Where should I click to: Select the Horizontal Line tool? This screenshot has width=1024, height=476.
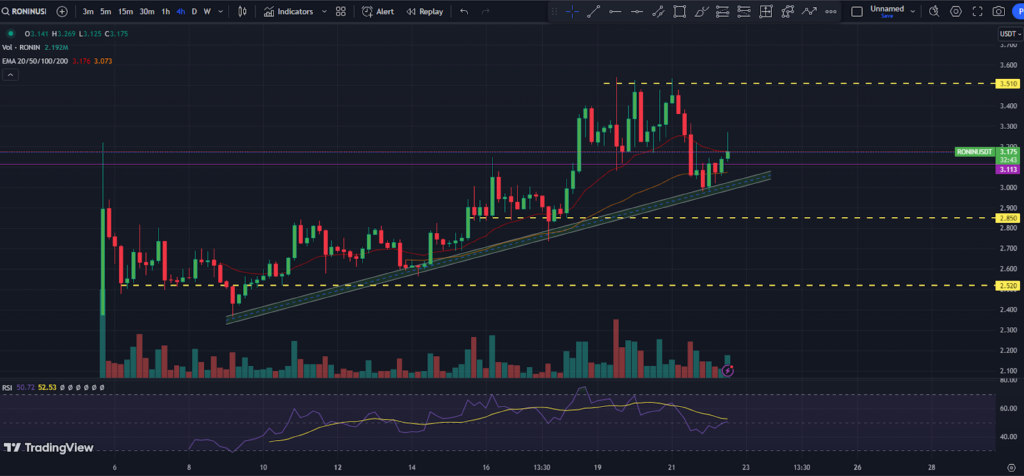click(x=637, y=11)
